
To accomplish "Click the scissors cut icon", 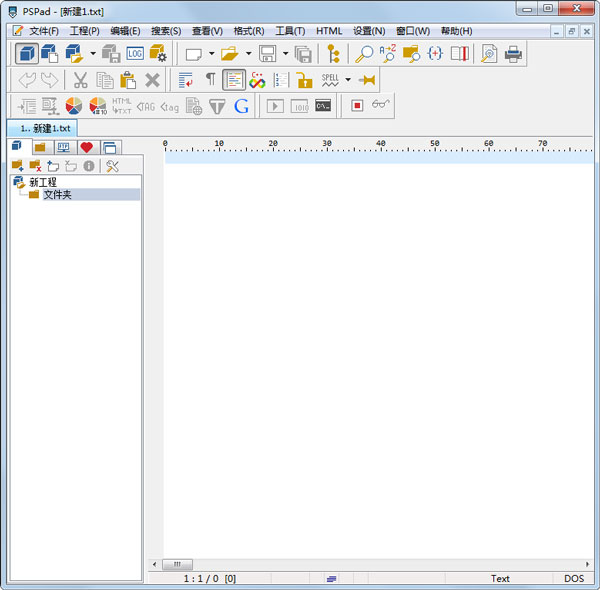I will [x=80, y=80].
